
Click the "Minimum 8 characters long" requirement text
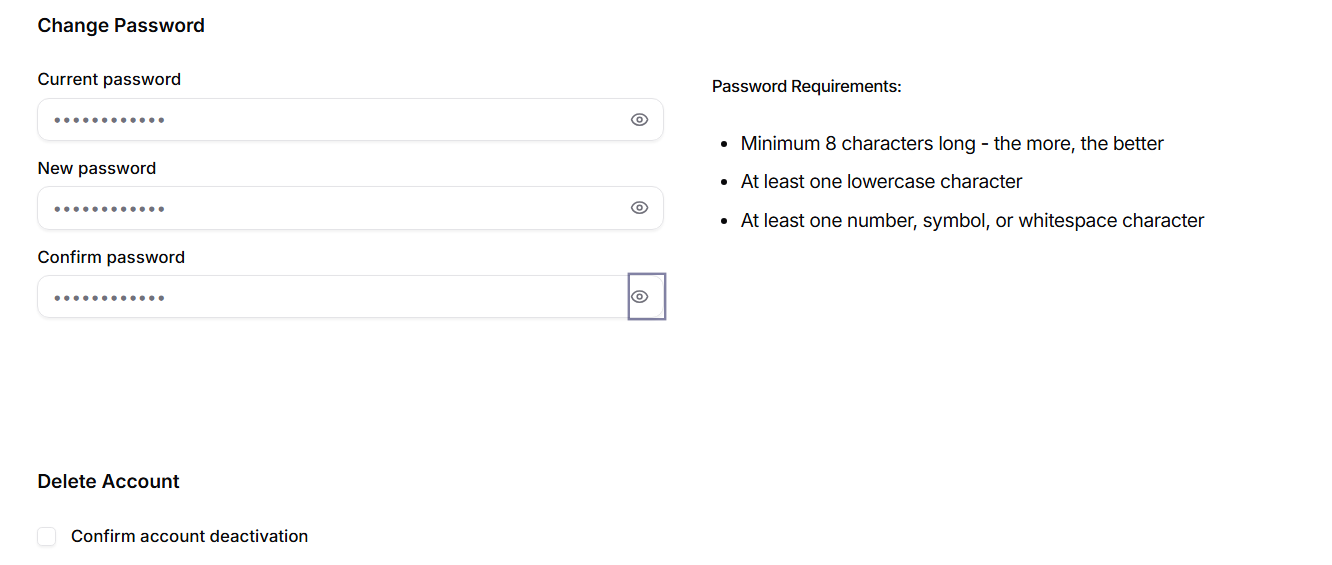pos(952,144)
